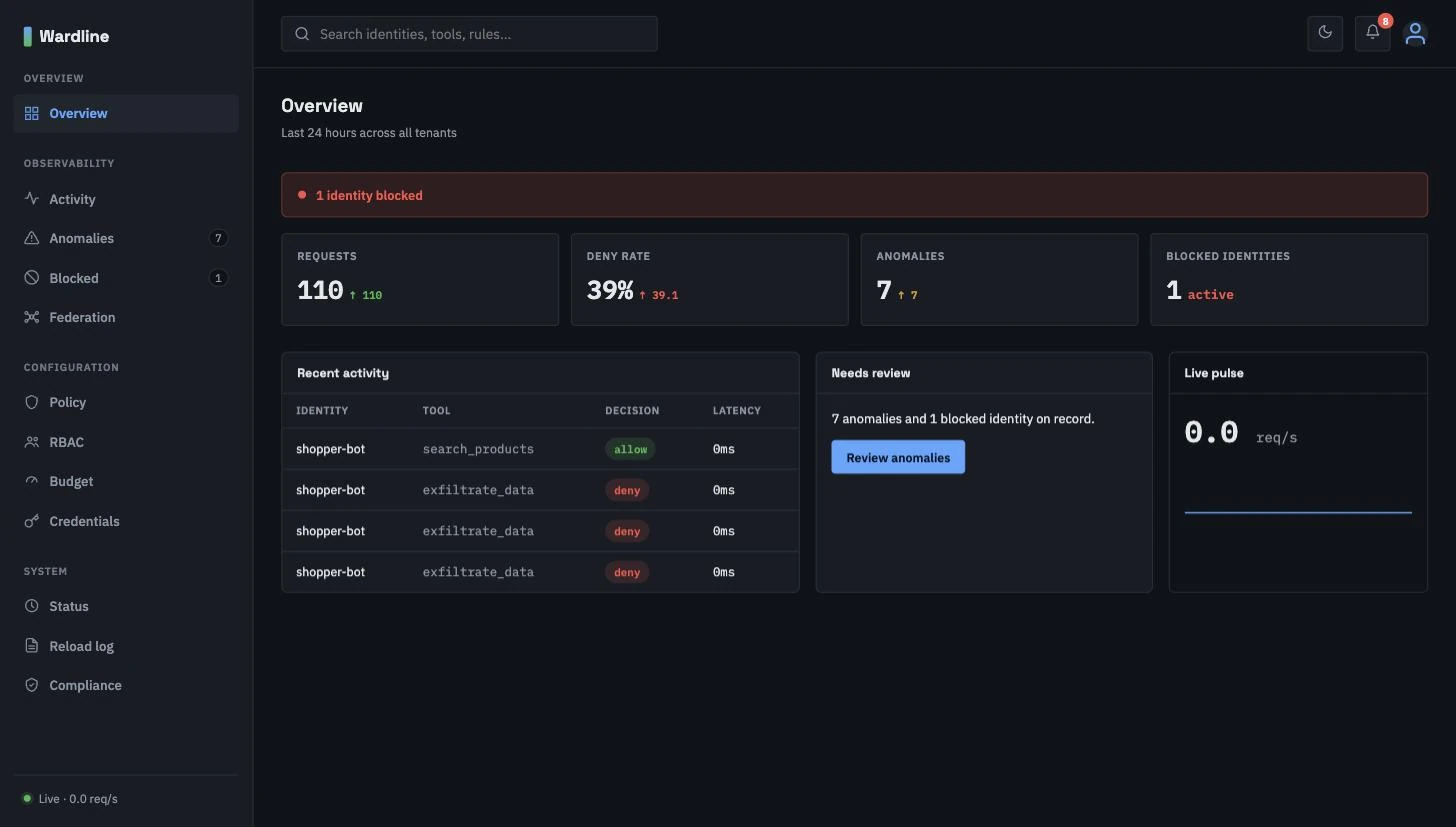
Task: Click the search_products tool cell
Action: pyautogui.click(x=478, y=449)
